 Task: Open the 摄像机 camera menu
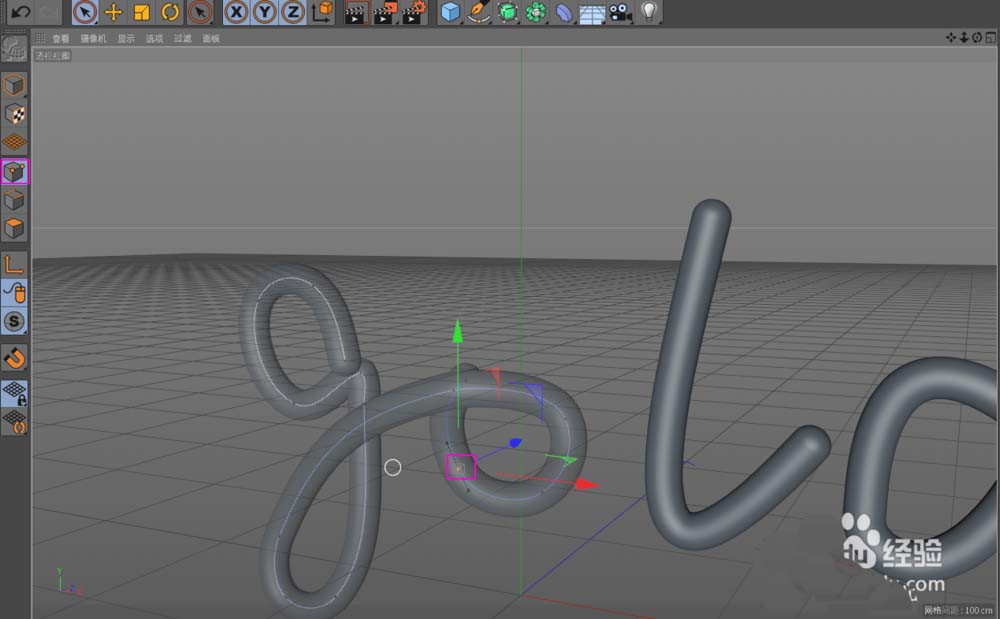point(93,39)
